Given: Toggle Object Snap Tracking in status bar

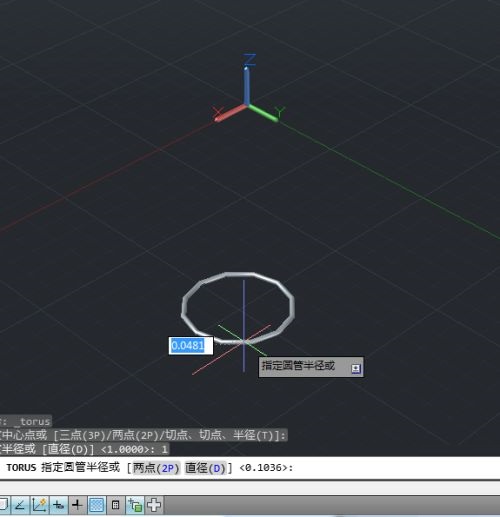Looking at the screenshot, I should pyautogui.click(x=20, y=505).
